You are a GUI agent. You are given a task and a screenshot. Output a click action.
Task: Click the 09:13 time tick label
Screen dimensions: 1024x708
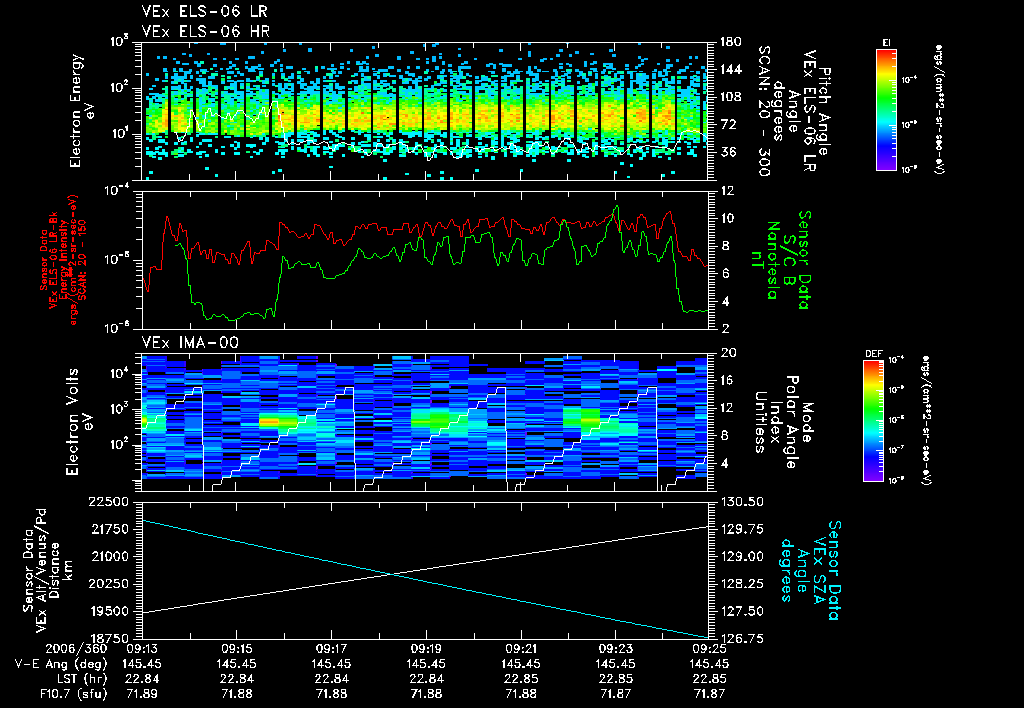[x=142, y=649]
